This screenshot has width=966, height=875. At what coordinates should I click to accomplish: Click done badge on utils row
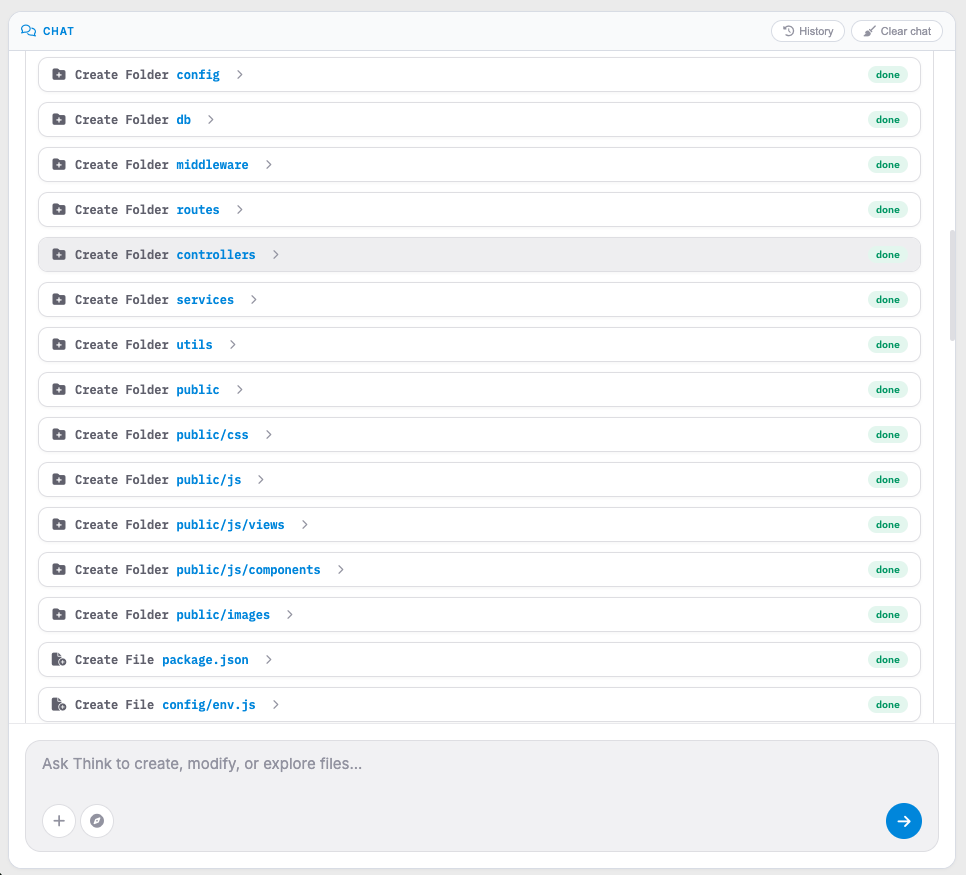pos(888,344)
